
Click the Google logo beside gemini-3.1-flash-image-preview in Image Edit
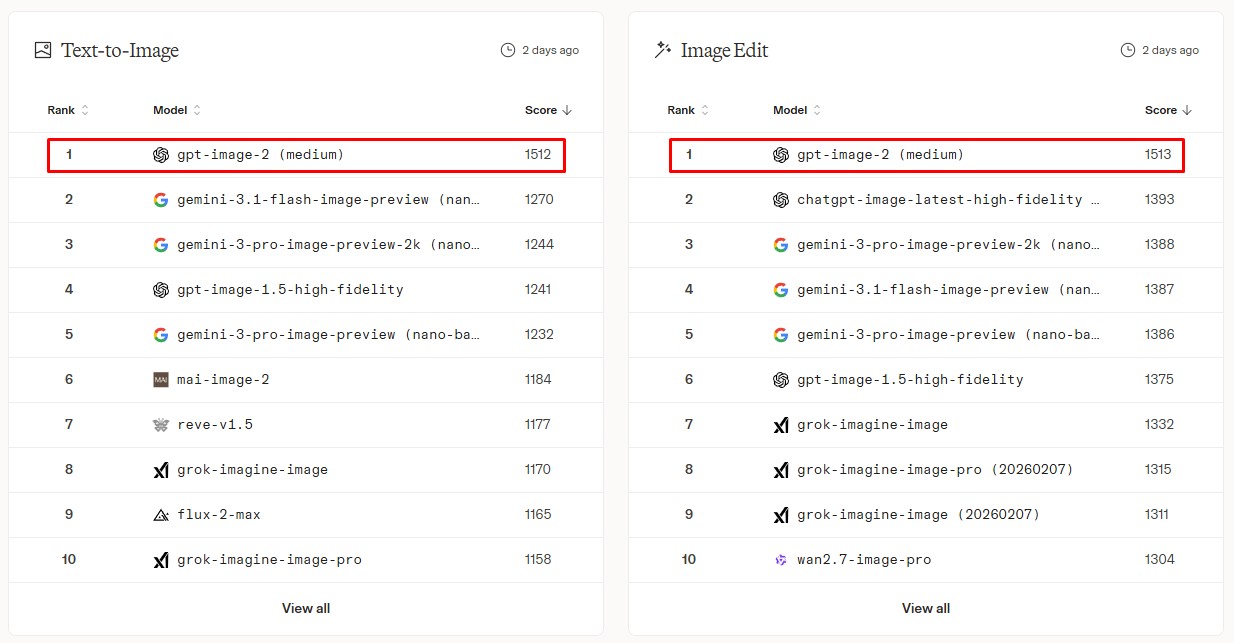click(781, 290)
